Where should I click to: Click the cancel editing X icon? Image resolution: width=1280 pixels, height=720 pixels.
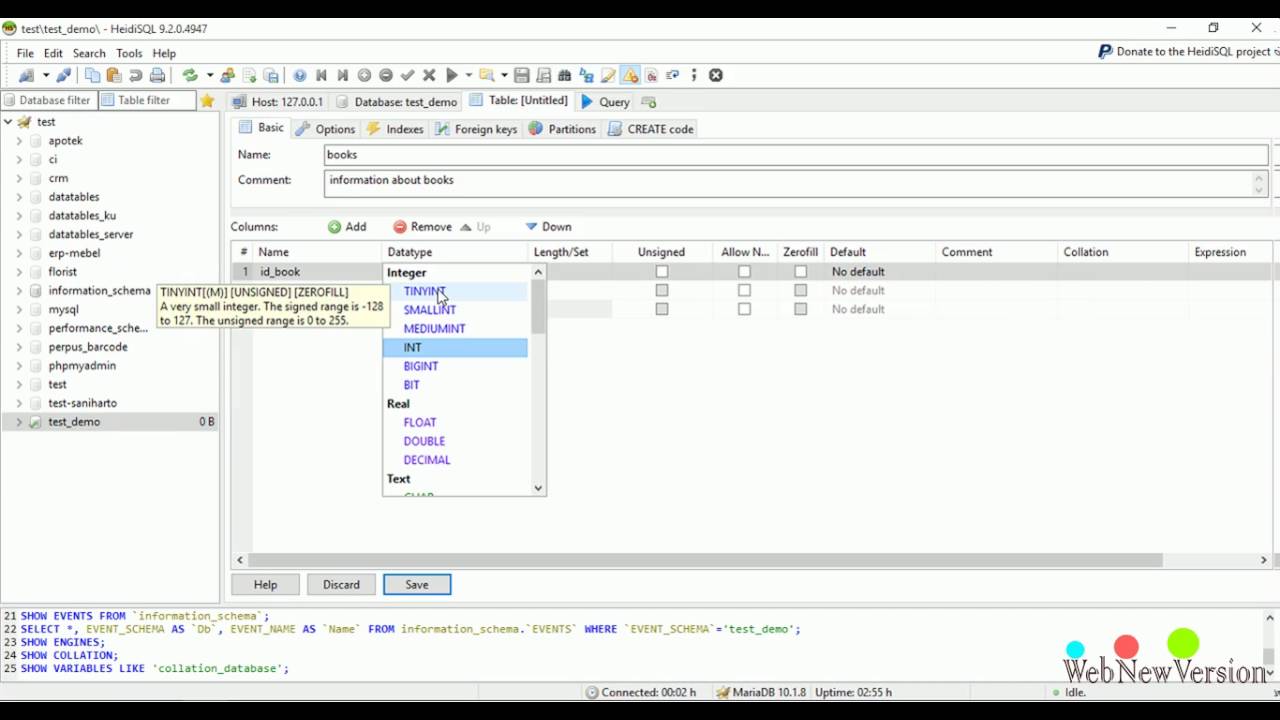tap(429, 75)
